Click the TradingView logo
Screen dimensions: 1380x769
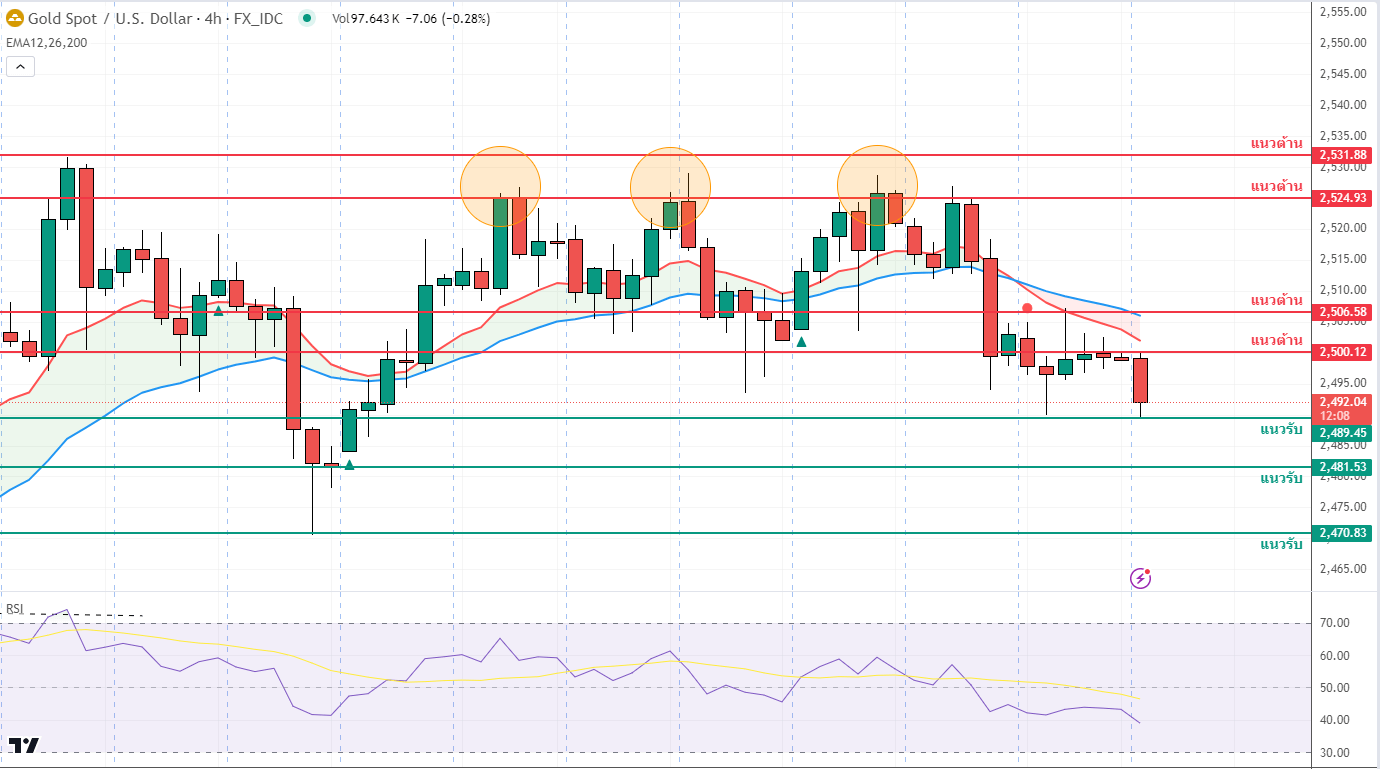point(24,745)
